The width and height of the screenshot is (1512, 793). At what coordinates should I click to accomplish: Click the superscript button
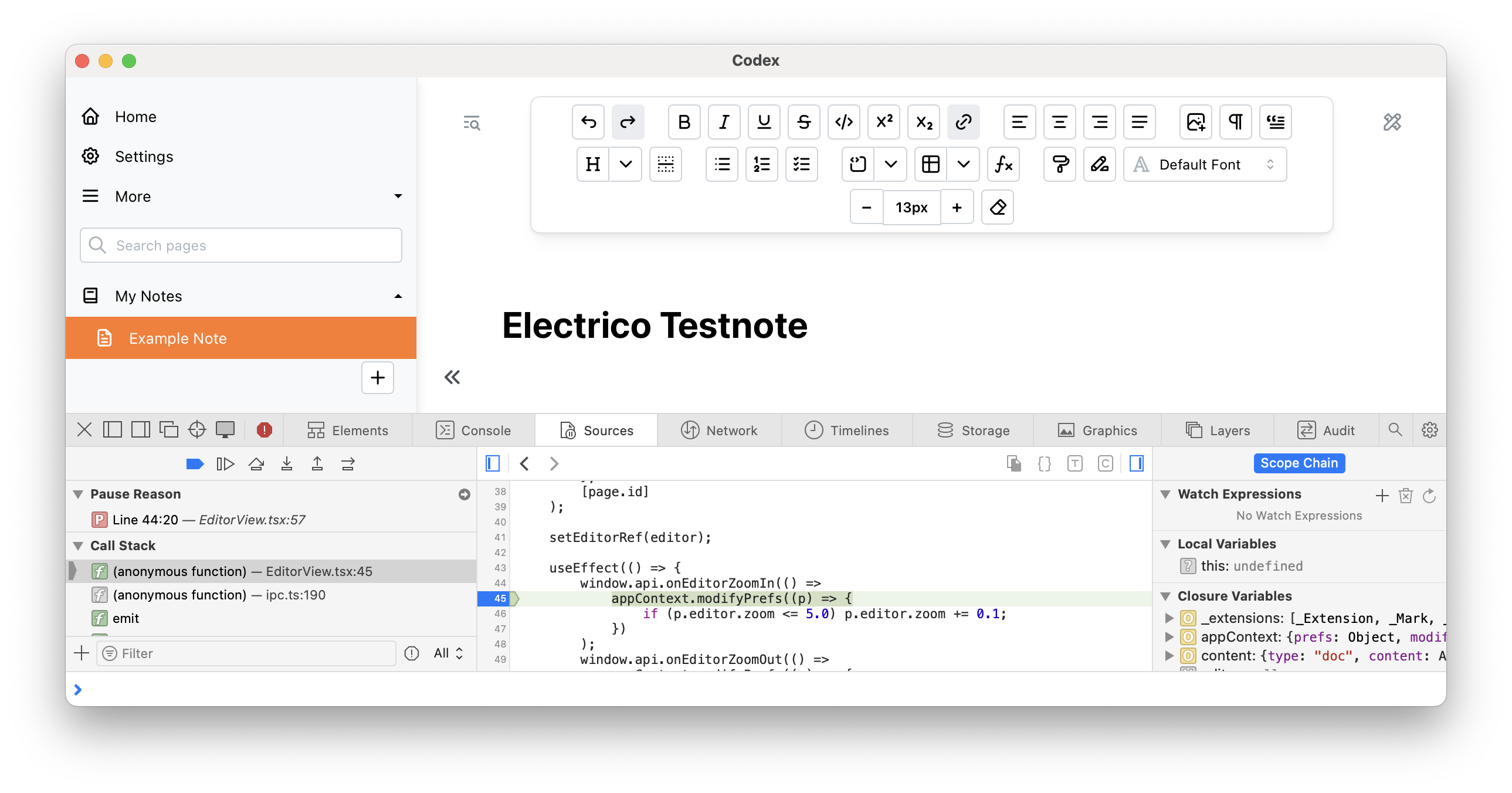pyautogui.click(x=883, y=122)
